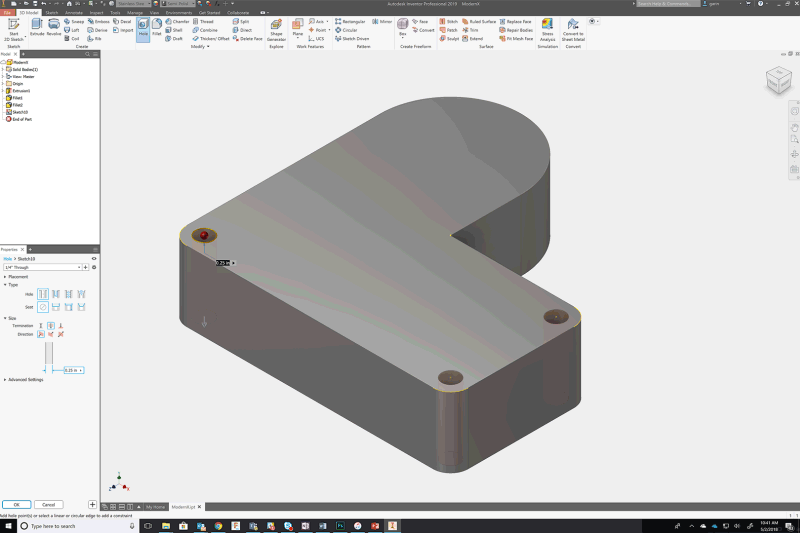Select the Tapped hole type

click(68, 294)
